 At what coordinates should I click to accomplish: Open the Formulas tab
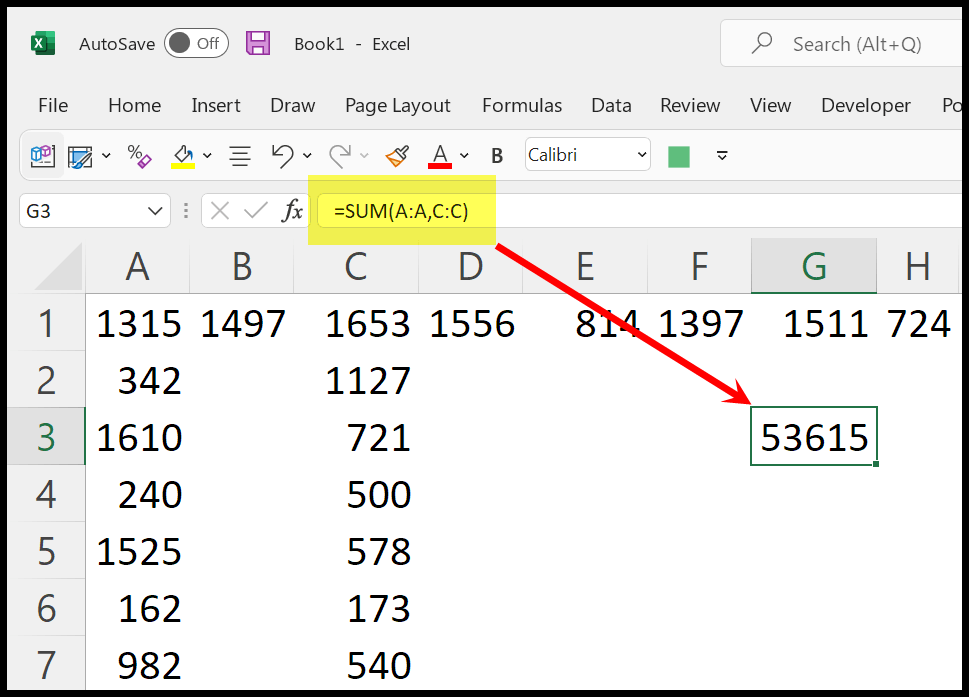522,105
